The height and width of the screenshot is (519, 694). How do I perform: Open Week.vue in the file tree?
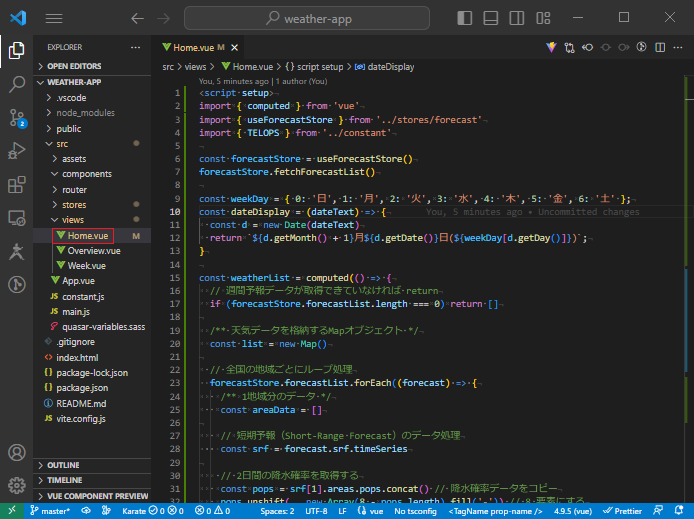coord(92,266)
